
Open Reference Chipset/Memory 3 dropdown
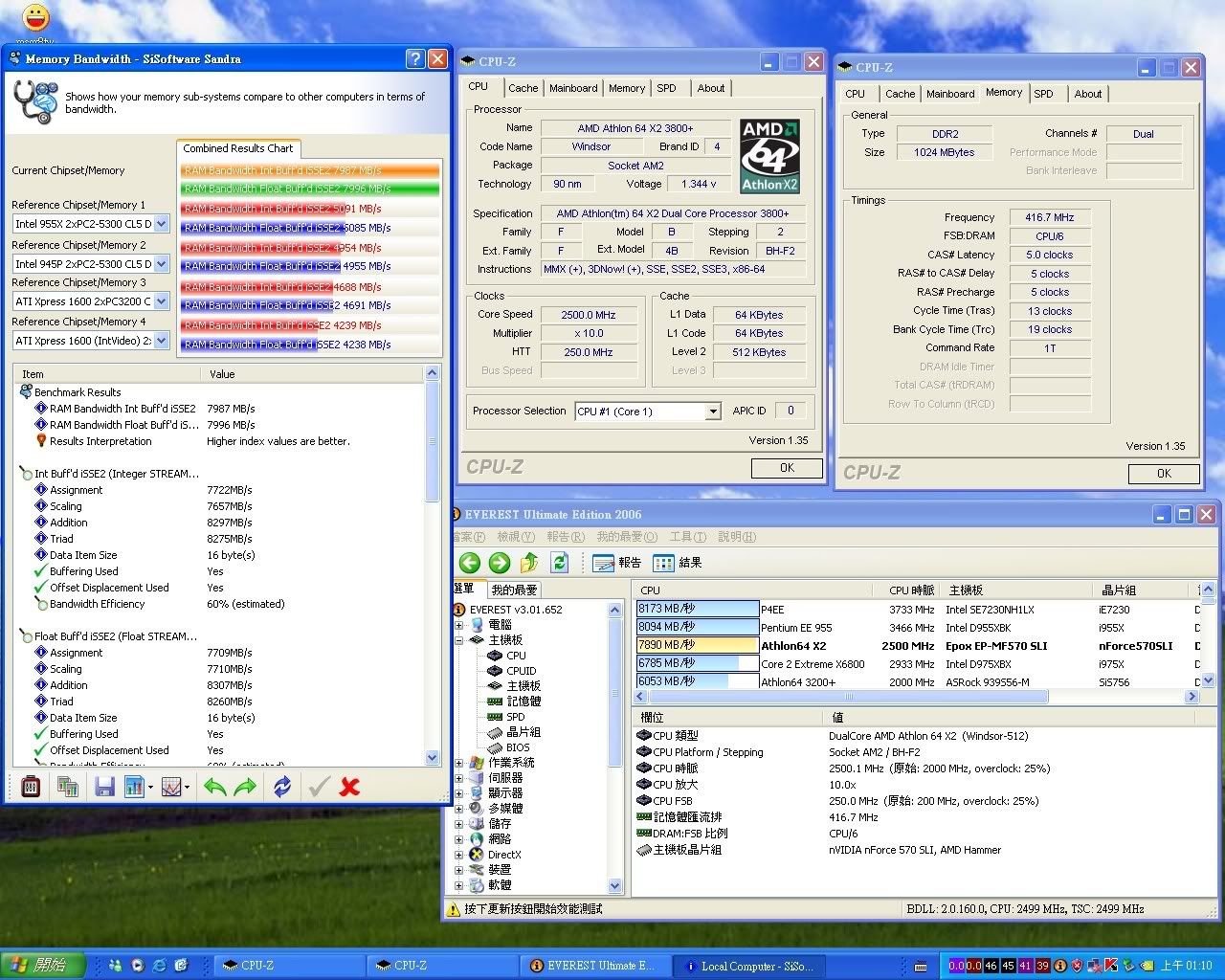point(162,301)
